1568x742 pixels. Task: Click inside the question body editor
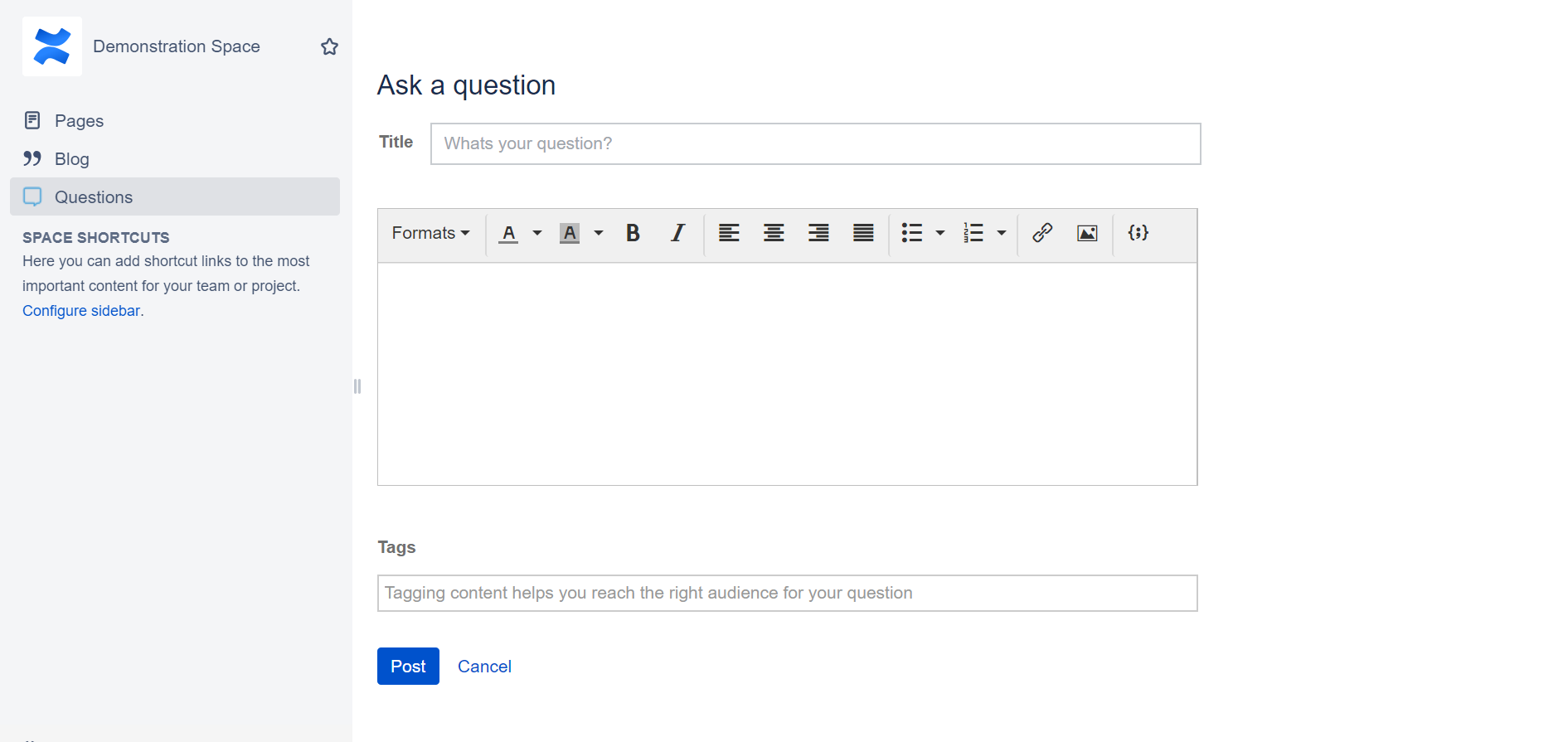[787, 374]
